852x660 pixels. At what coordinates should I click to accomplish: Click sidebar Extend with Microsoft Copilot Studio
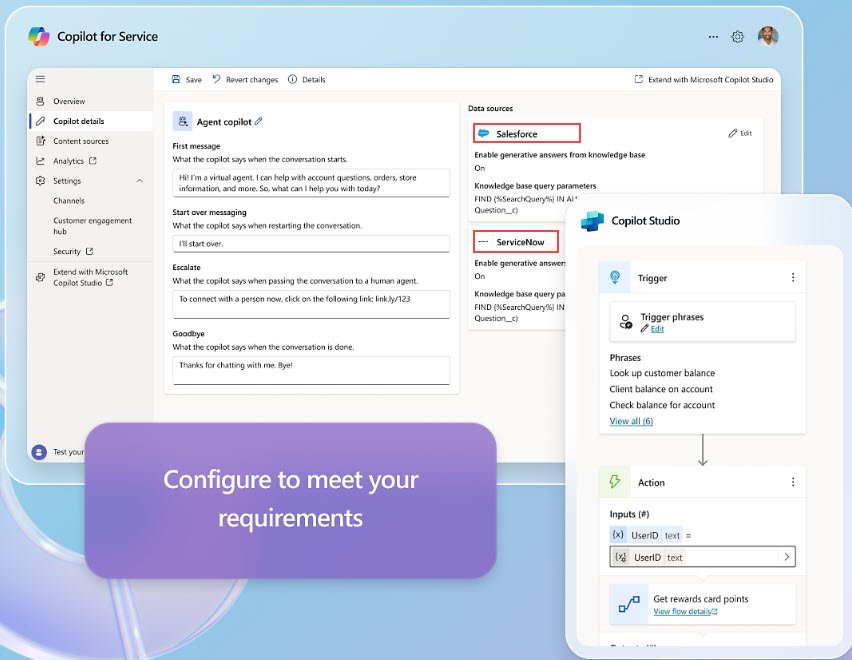tap(90, 277)
